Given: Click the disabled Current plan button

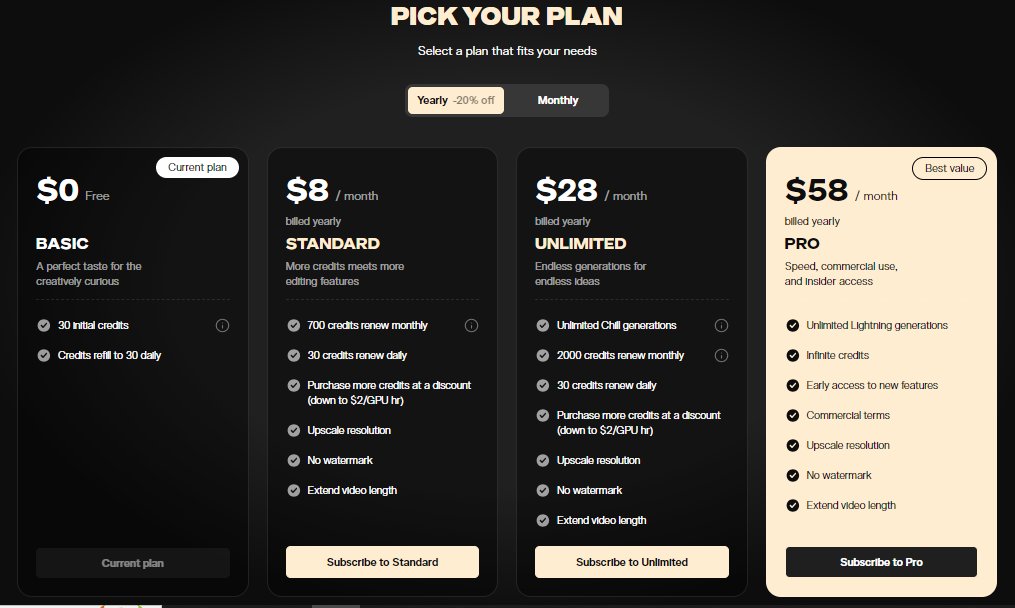Looking at the screenshot, I should pyautogui.click(x=133, y=563).
